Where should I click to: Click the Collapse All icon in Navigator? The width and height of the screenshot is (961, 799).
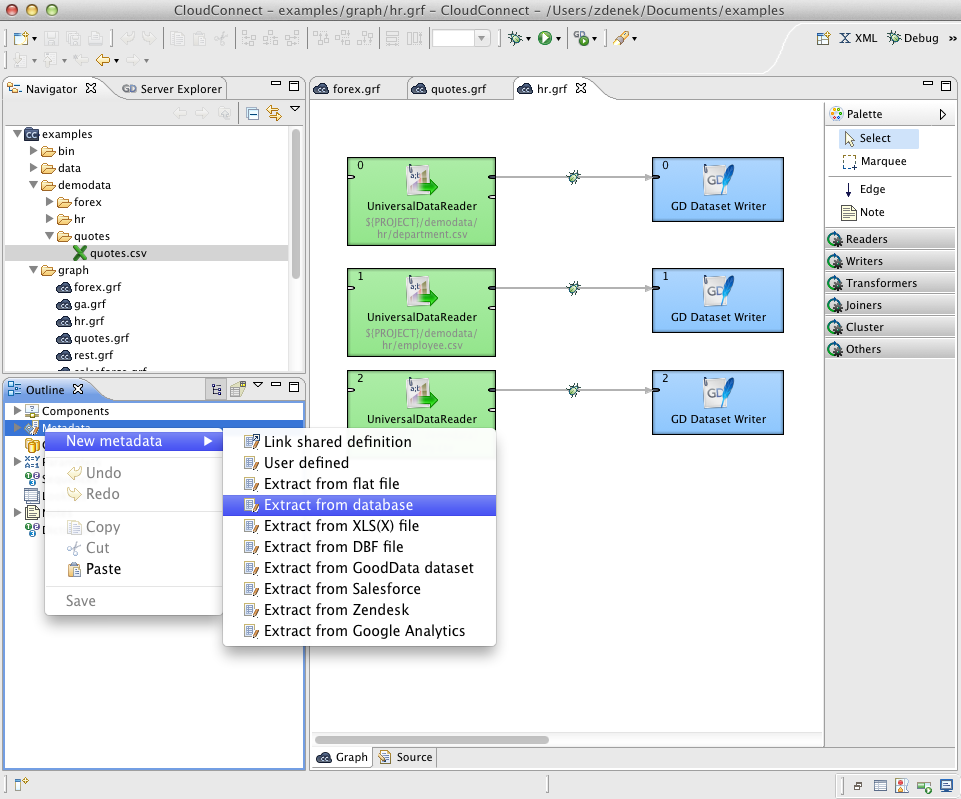[253, 113]
